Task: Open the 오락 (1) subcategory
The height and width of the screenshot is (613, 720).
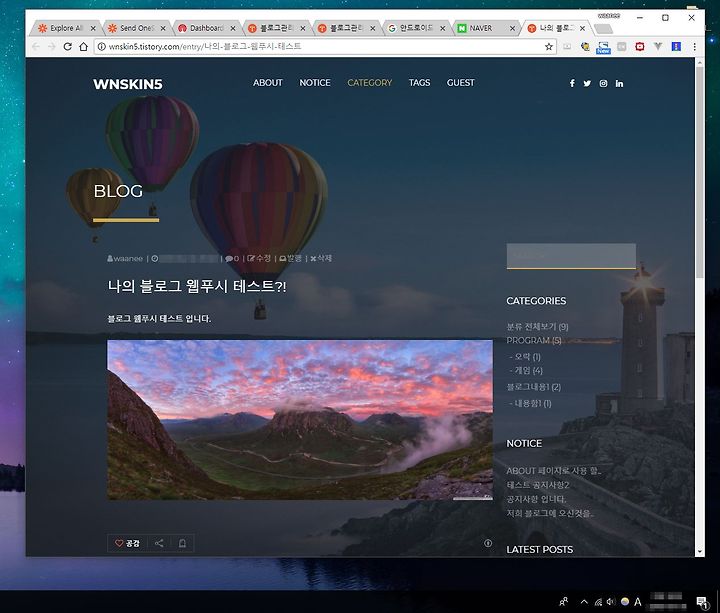Action: [525, 356]
